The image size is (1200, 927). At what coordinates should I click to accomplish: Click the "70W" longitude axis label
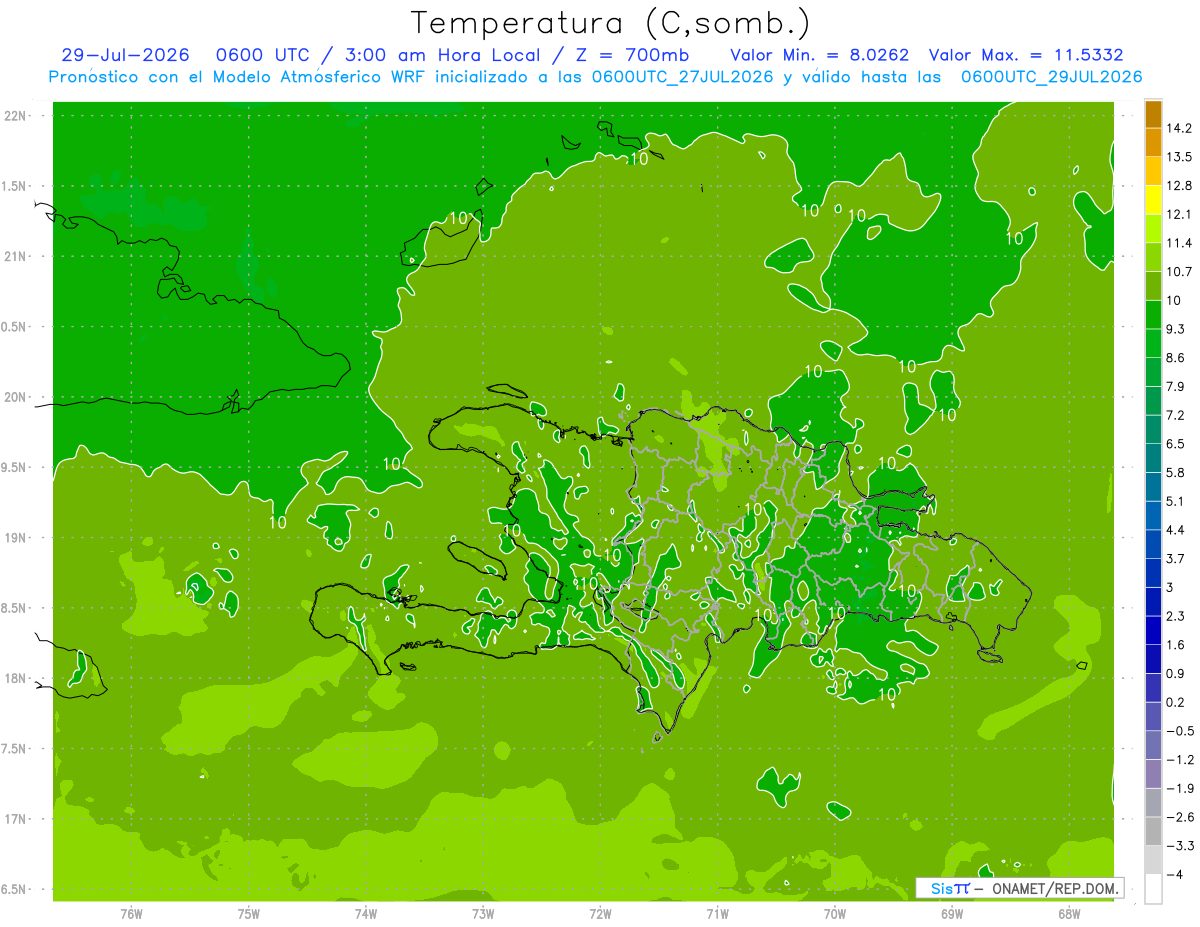tap(835, 913)
